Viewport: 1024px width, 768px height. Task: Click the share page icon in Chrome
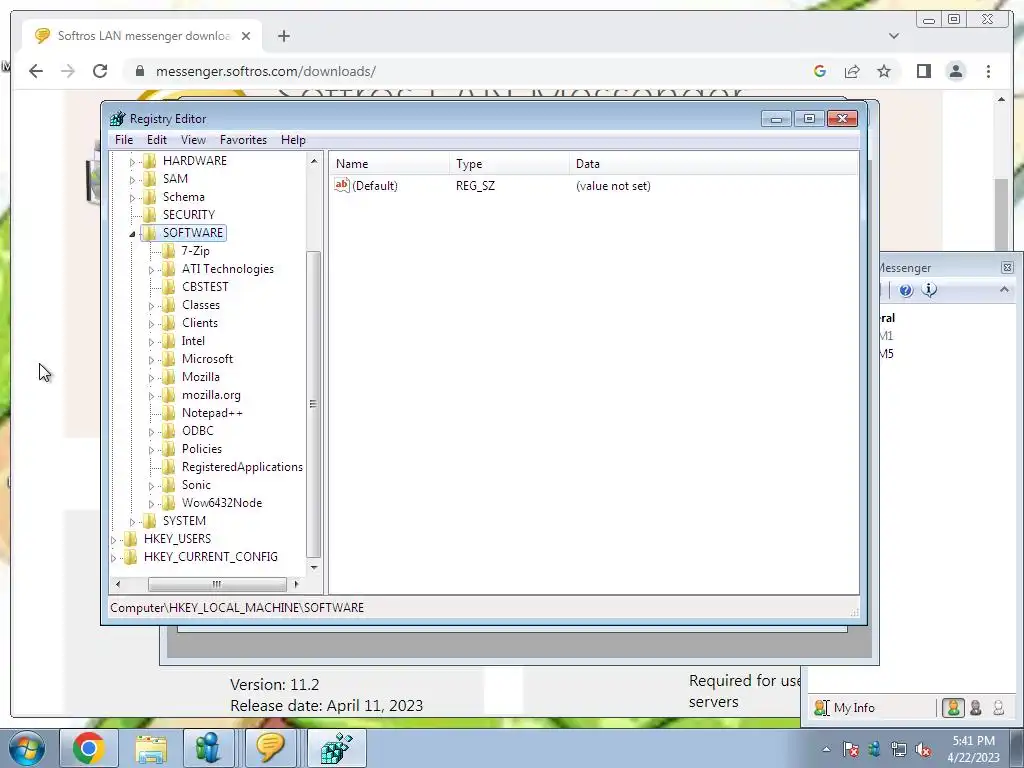pos(852,71)
